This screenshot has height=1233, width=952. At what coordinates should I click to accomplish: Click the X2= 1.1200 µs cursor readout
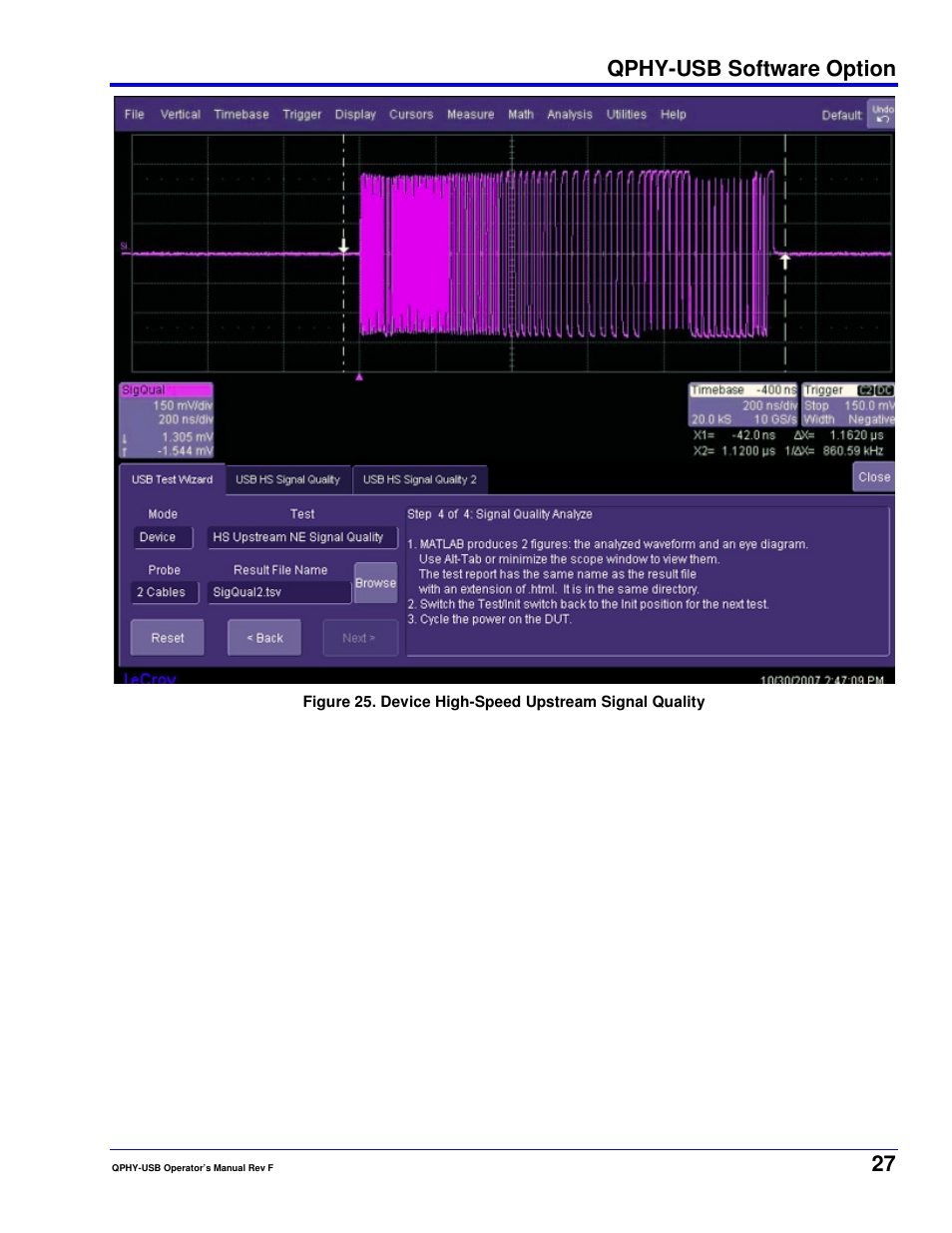click(734, 451)
